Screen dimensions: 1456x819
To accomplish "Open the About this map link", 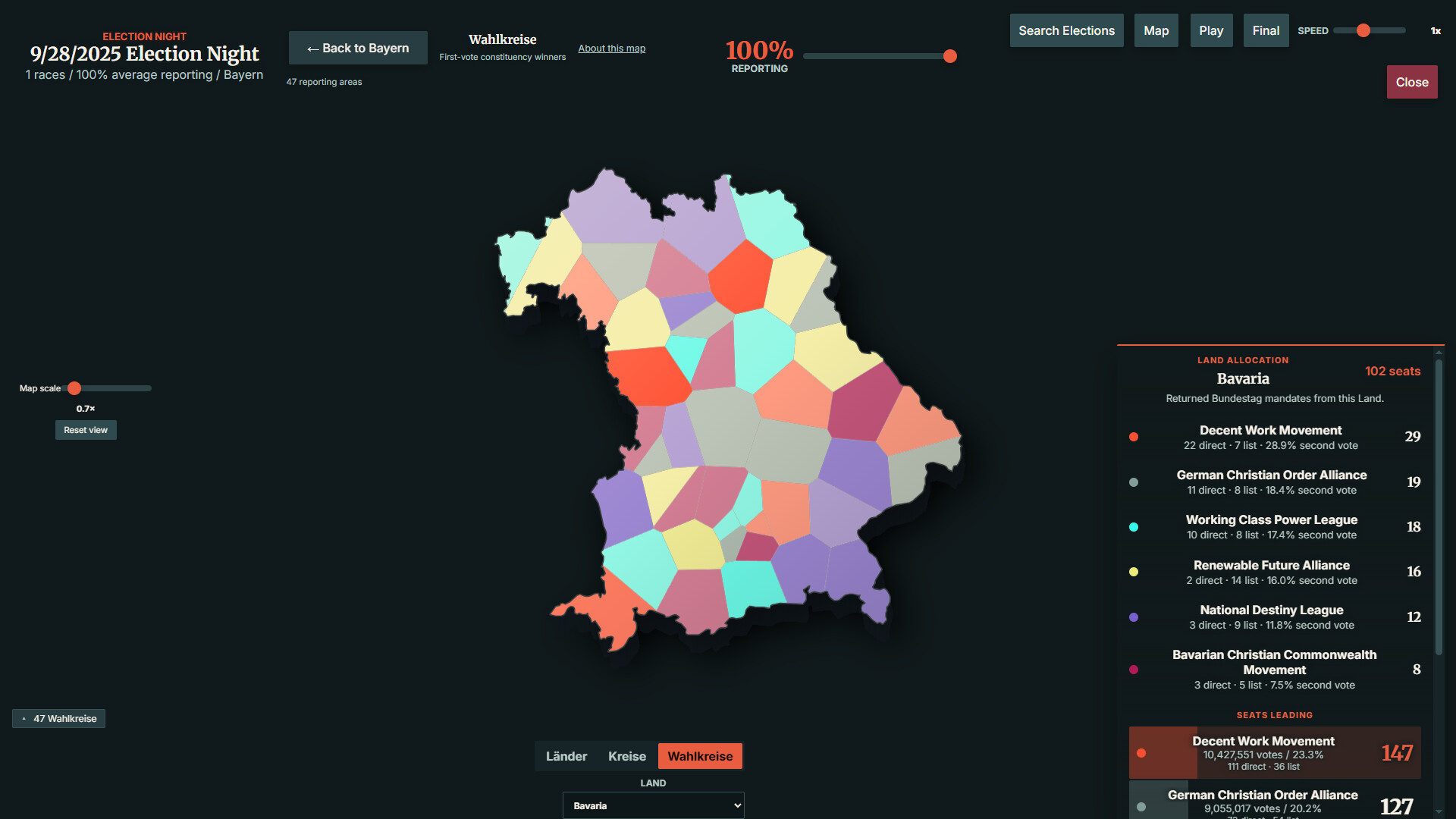I will click(611, 49).
